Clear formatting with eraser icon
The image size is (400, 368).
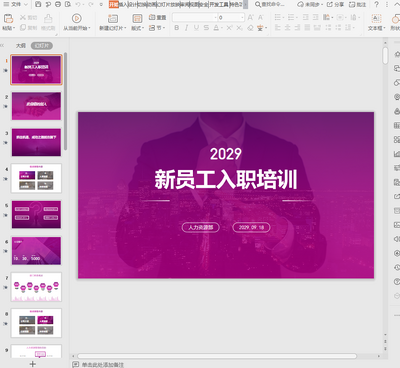click(250, 28)
